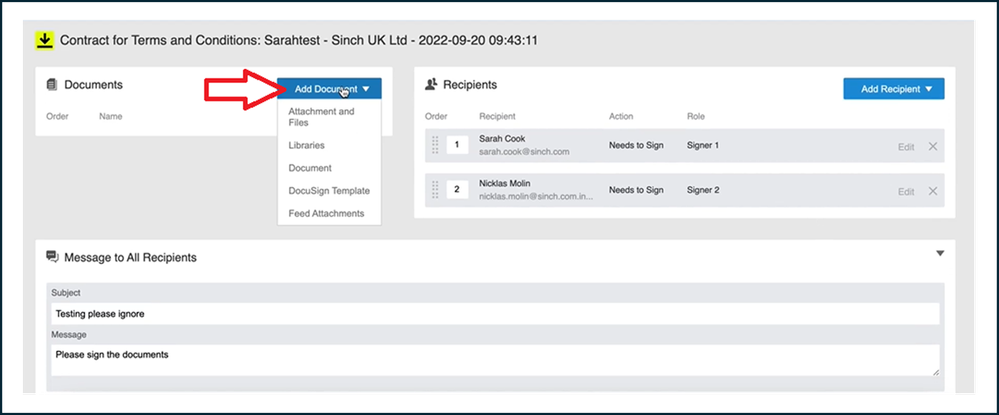The image size is (999, 415).
Task: Click the Name column header in Documents
Action: click(111, 116)
